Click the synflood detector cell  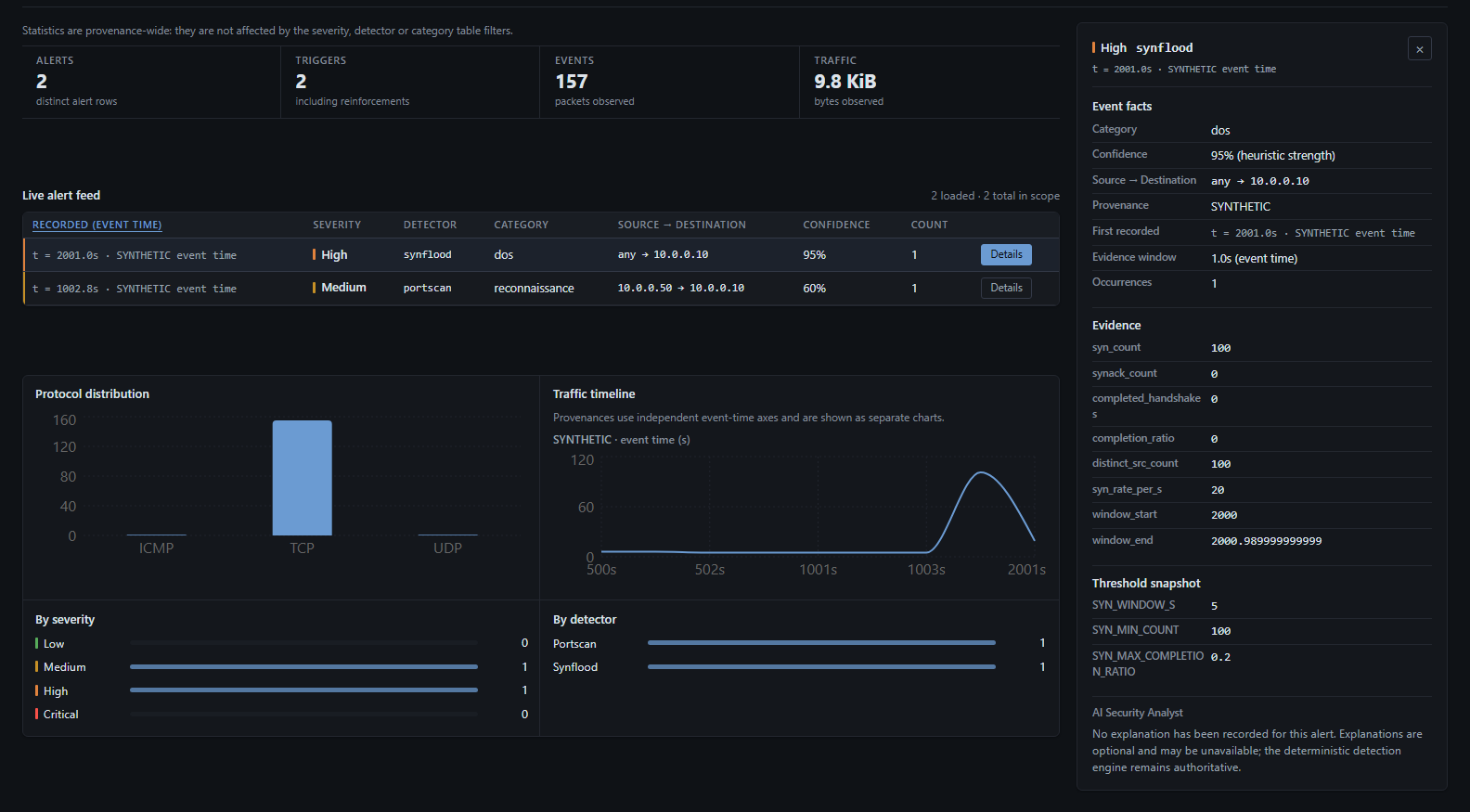point(427,254)
